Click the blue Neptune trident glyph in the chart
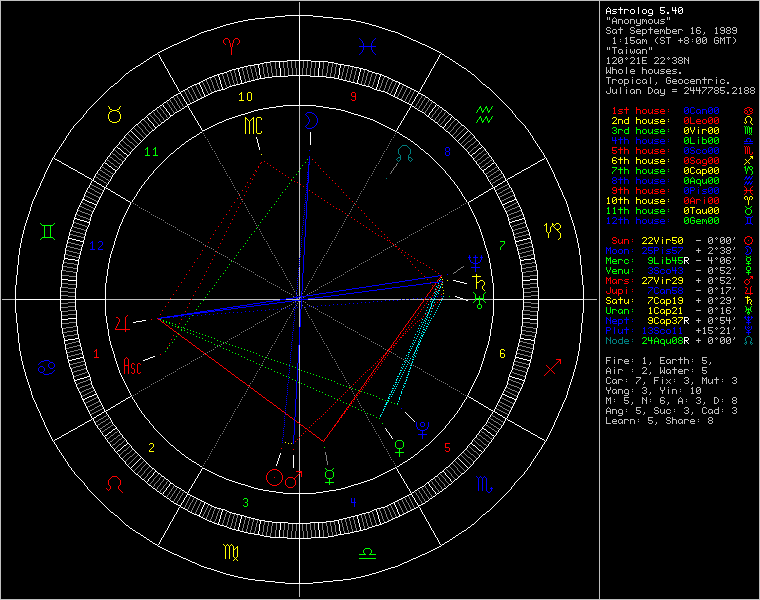 point(475,263)
